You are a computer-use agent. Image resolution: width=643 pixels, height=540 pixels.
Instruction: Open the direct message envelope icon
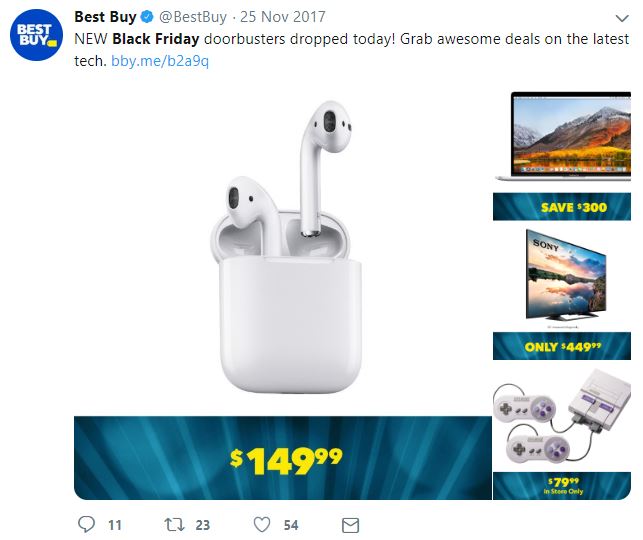(351, 525)
